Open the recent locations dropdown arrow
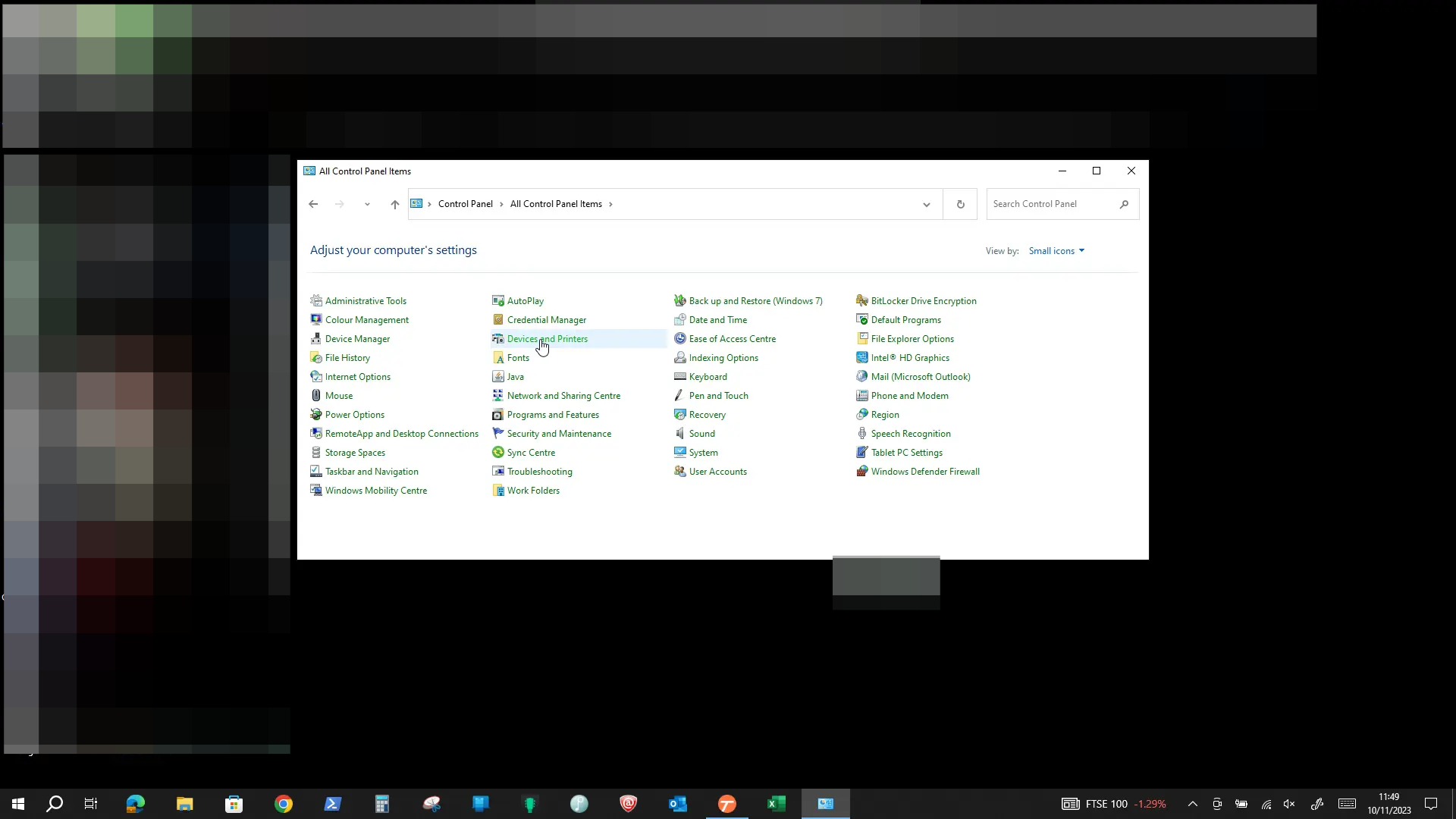The width and height of the screenshot is (1456, 819). [x=367, y=204]
